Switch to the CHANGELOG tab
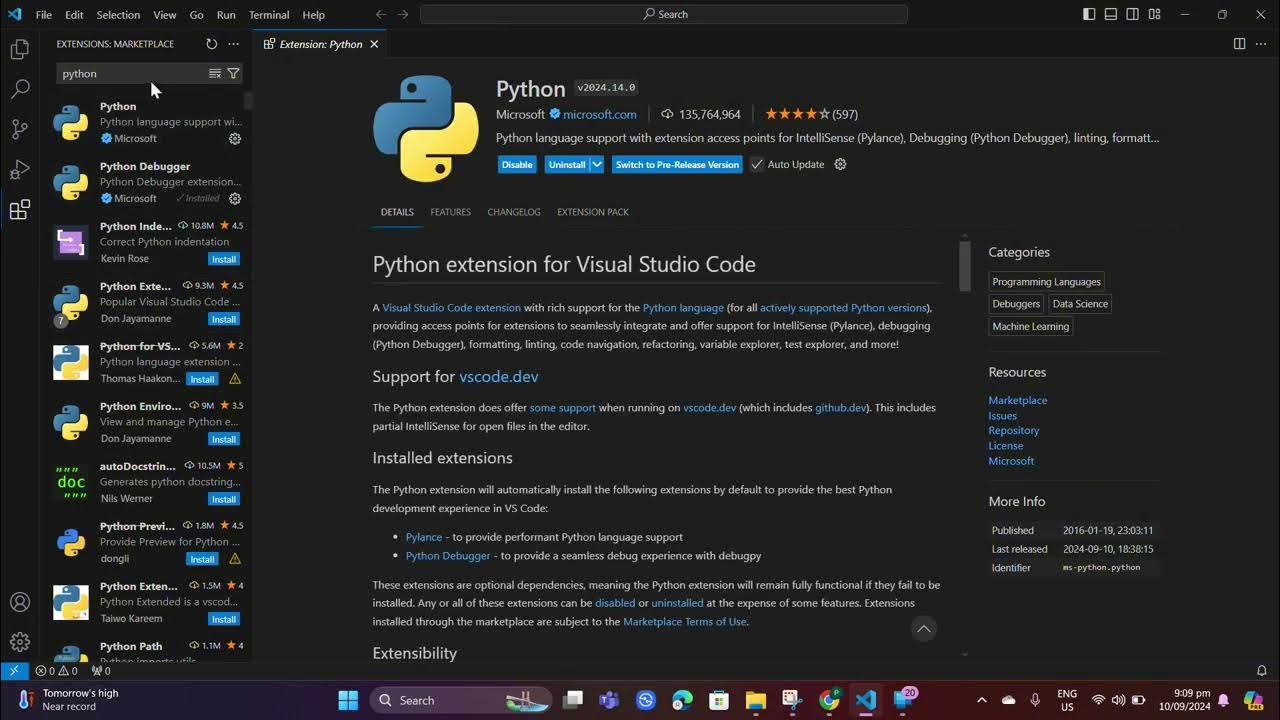Image resolution: width=1280 pixels, height=720 pixels. (514, 212)
